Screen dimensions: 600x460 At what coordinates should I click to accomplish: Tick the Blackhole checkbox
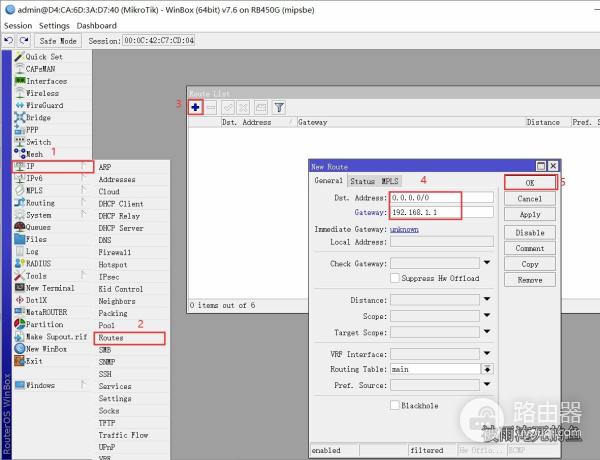(x=395, y=405)
